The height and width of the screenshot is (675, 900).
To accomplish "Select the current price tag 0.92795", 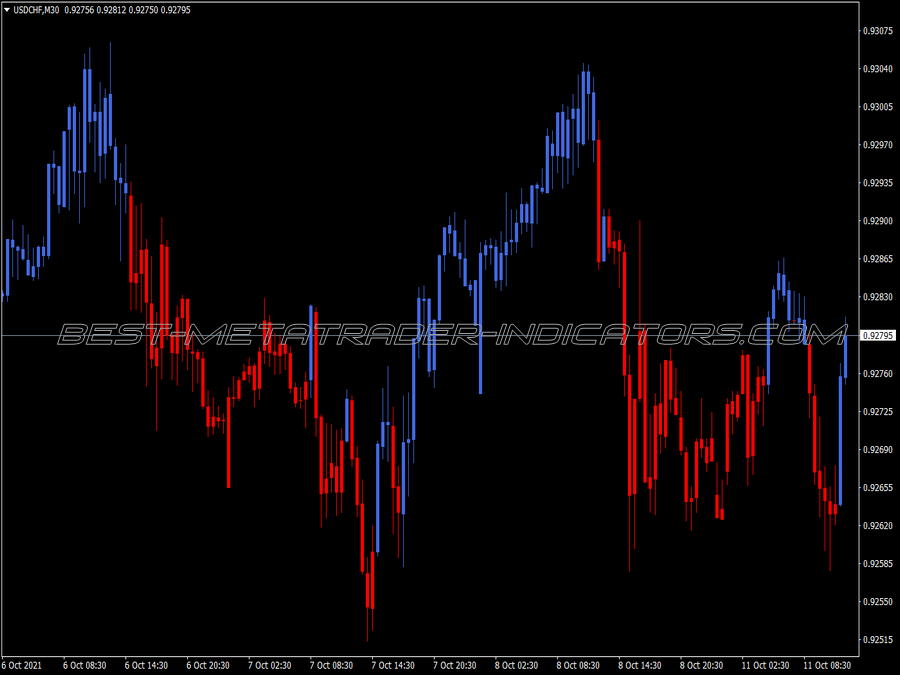I will [x=879, y=335].
